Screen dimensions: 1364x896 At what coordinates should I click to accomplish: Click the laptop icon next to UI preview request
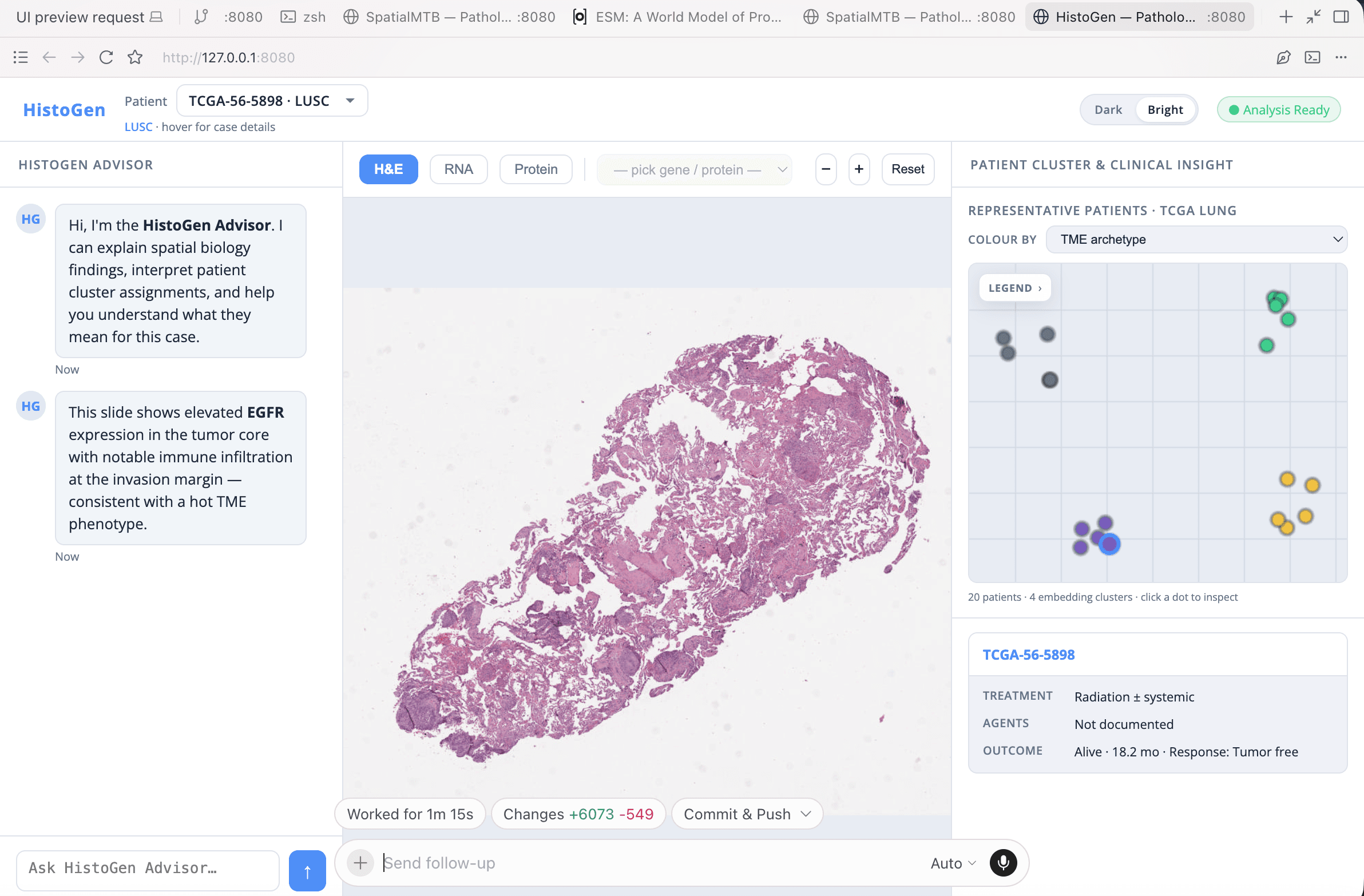(x=156, y=17)
